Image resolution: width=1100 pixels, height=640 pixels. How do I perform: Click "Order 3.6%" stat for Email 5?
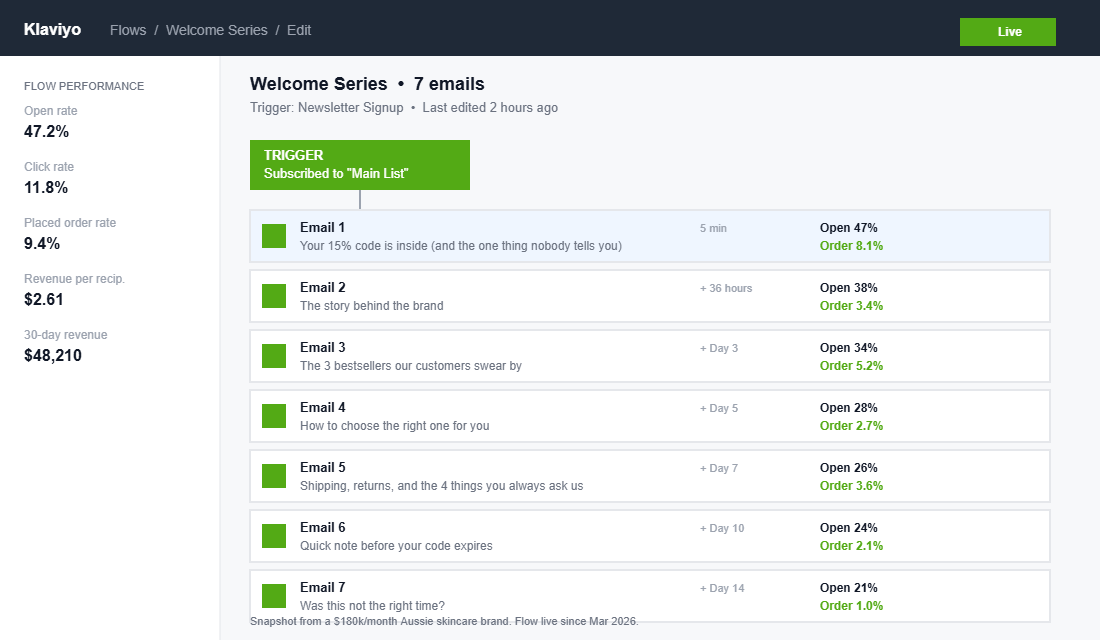852,486
